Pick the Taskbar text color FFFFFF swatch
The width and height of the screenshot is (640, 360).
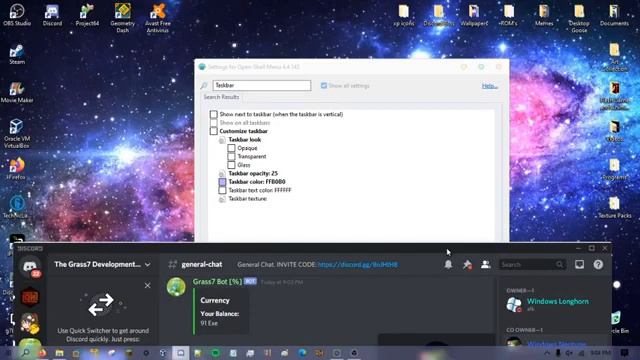point(222,190)
